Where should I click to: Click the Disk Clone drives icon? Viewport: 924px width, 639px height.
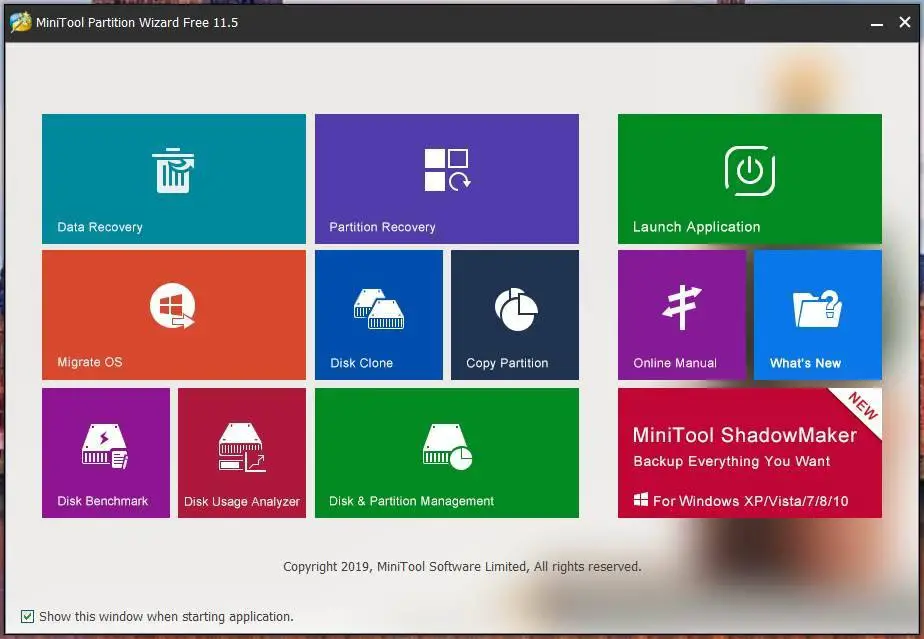pyautogui.click(x=379, y=309)
